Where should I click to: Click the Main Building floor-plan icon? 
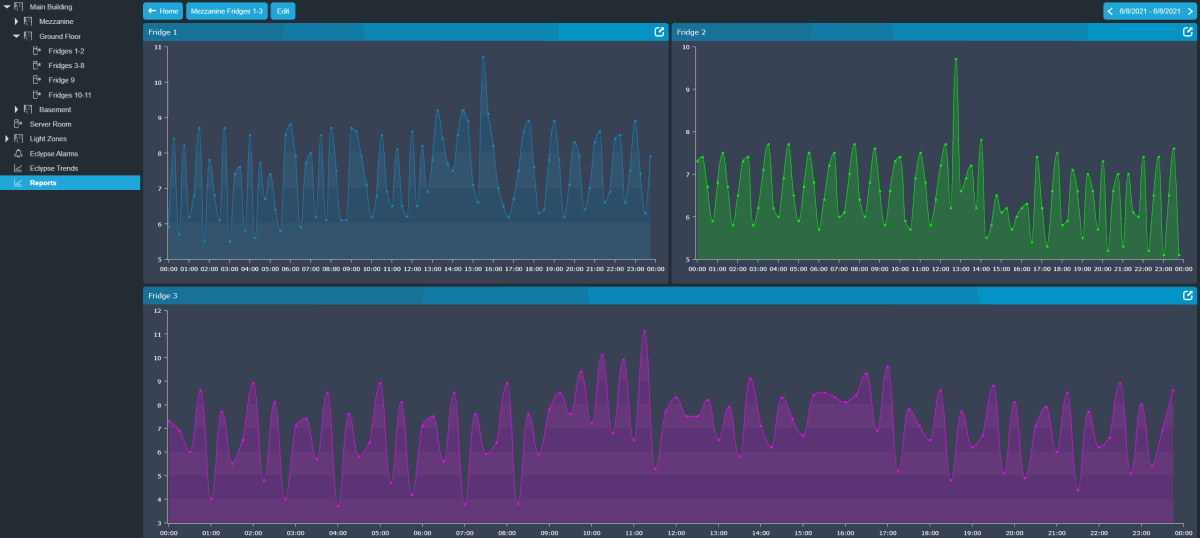pyautogui.click(x=18, y=7)
